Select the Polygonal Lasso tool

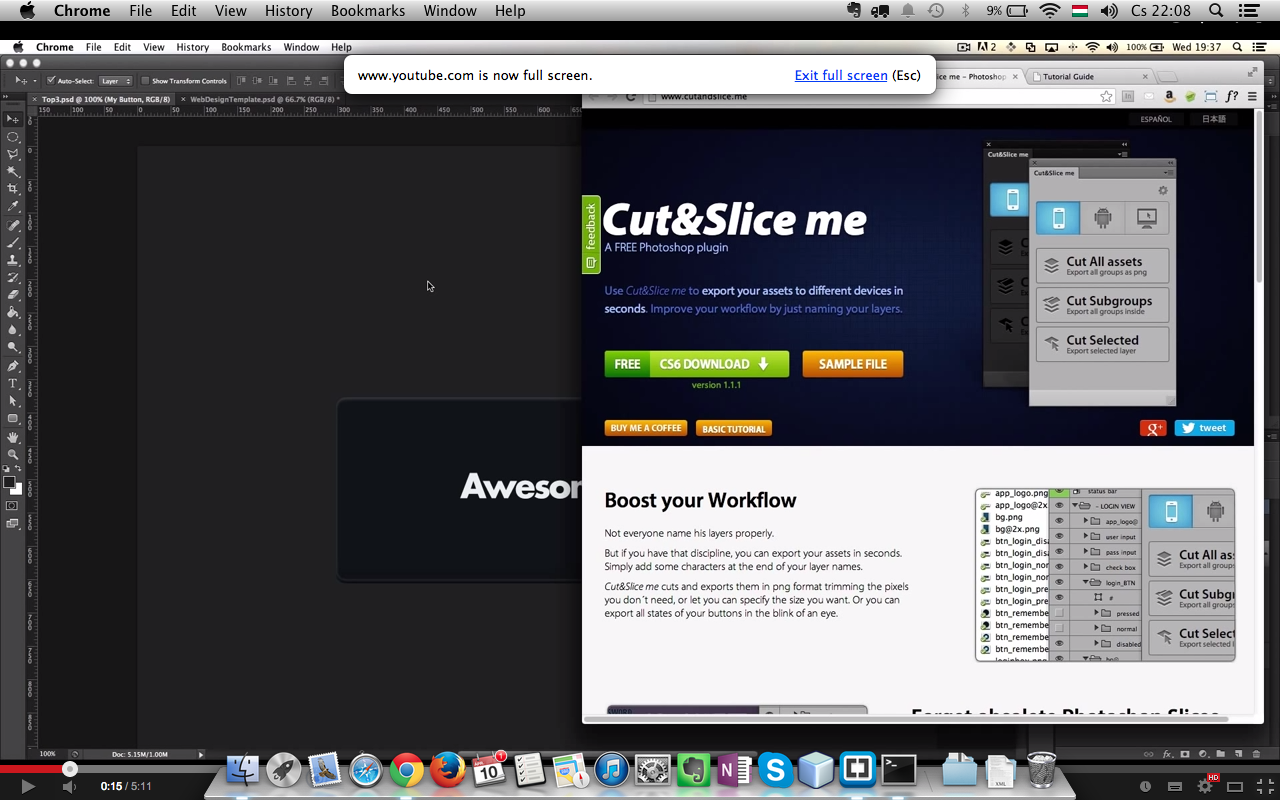click(x=13, y=154)
